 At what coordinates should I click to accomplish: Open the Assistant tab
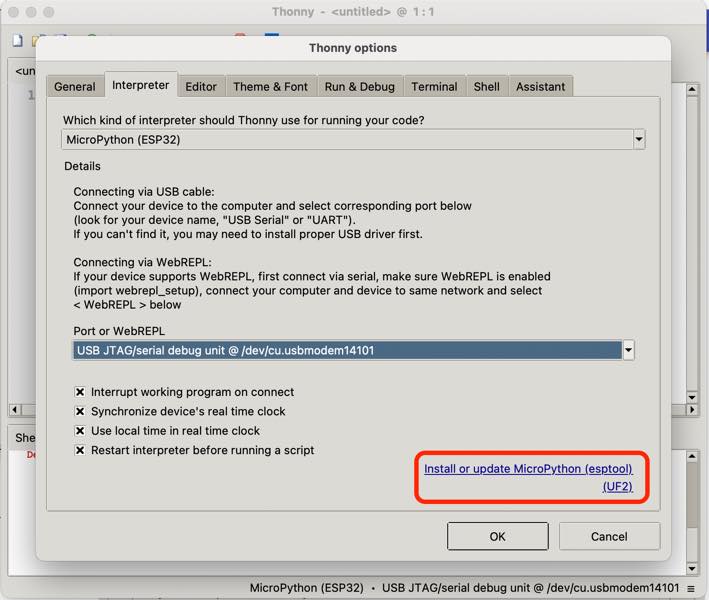[540, 86]
